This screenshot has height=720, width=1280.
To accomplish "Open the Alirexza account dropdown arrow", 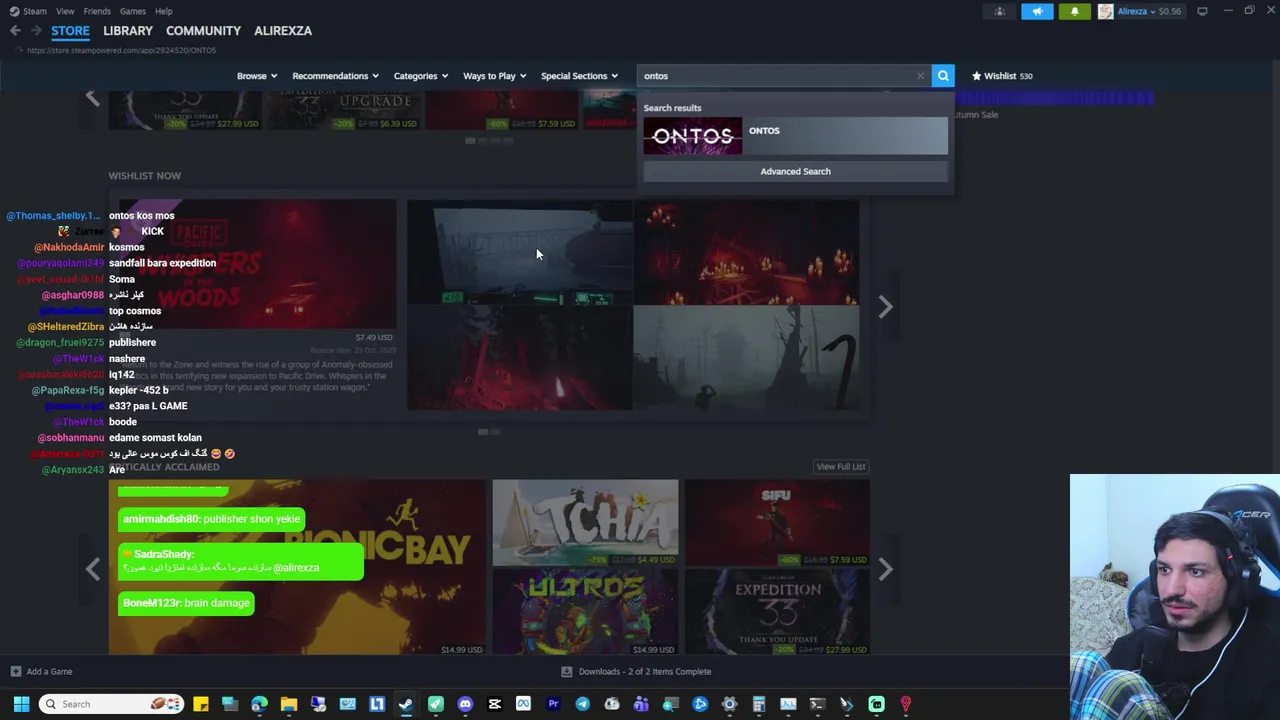I will click(x=1152, y=12).
